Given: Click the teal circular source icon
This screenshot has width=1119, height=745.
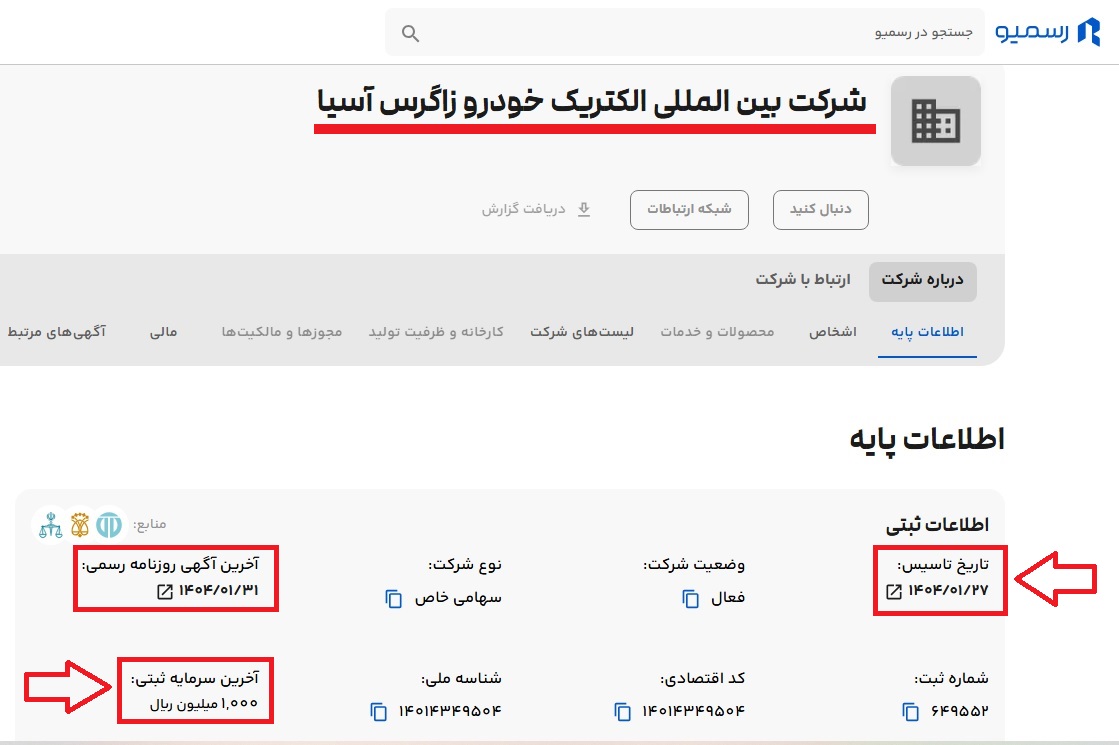Looking at the screenshot, I should pyautogui.click(x=109, y=525).
